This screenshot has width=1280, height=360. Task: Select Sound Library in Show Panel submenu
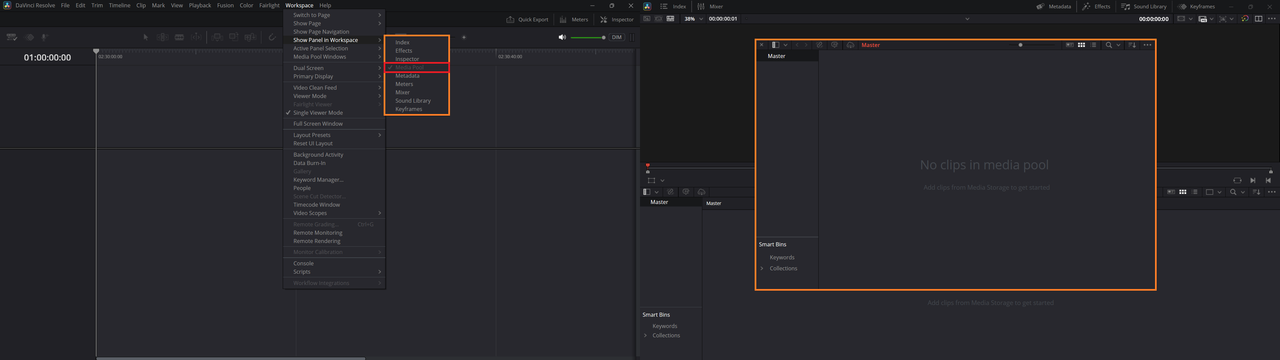tap(416, 100)
